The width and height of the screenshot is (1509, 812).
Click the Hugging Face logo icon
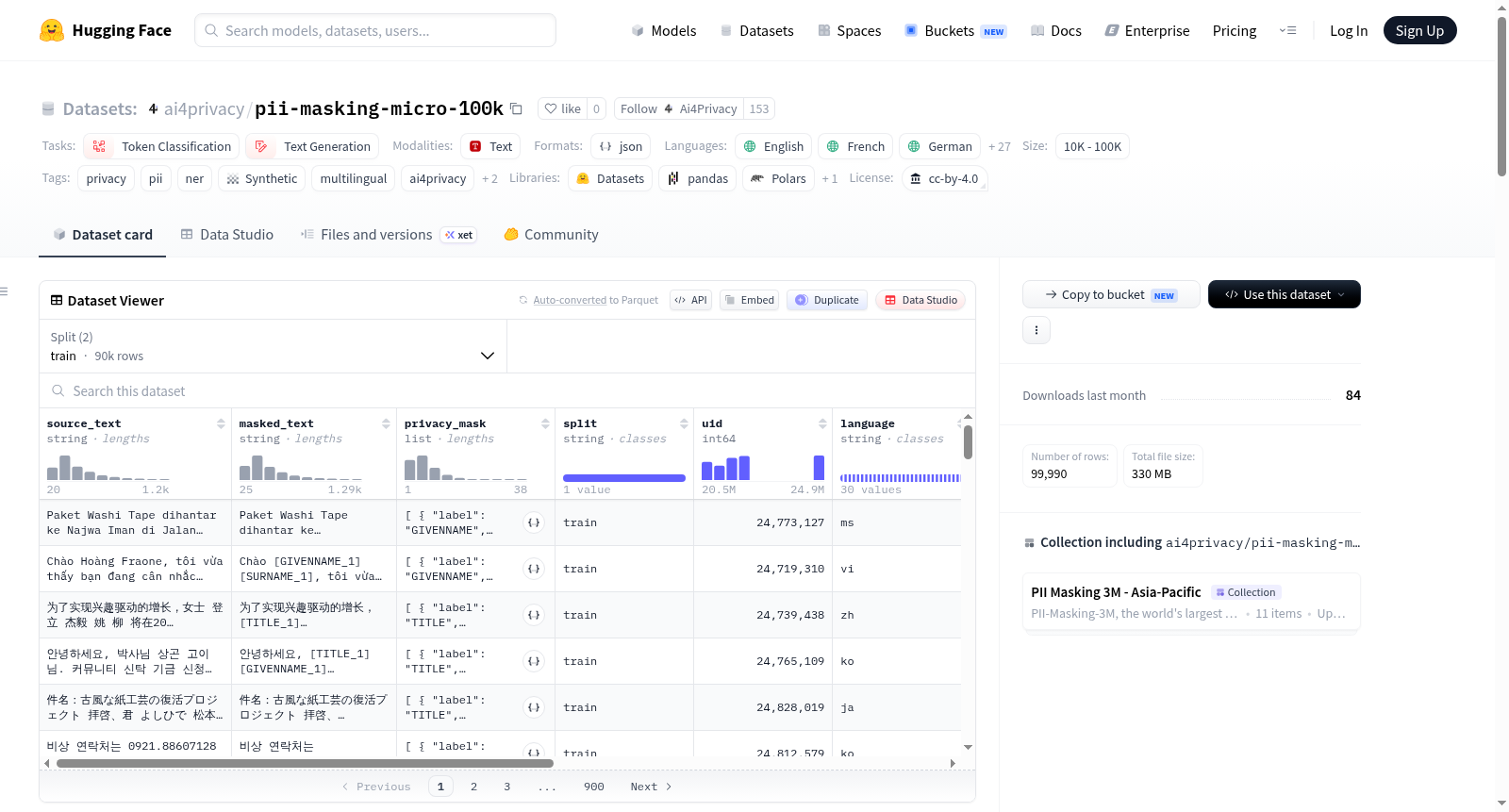coord(52,30)
